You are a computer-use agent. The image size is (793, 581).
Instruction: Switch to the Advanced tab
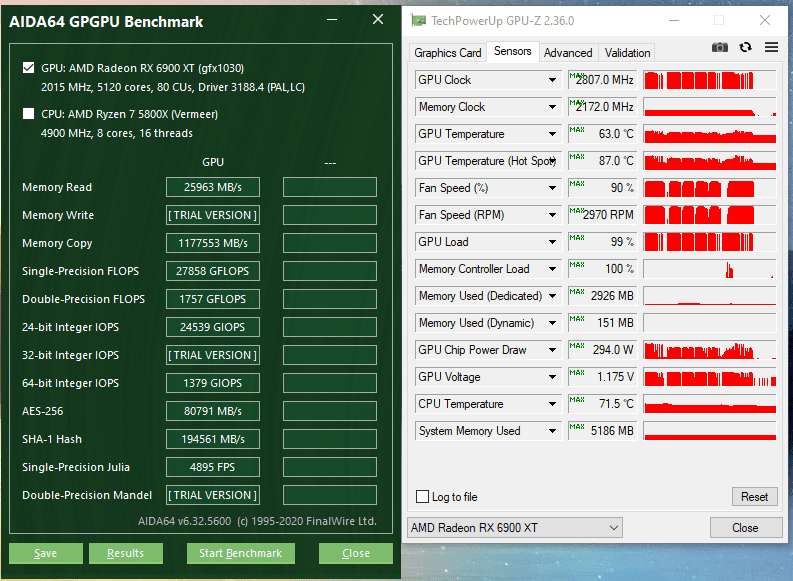tap(568, 53)
